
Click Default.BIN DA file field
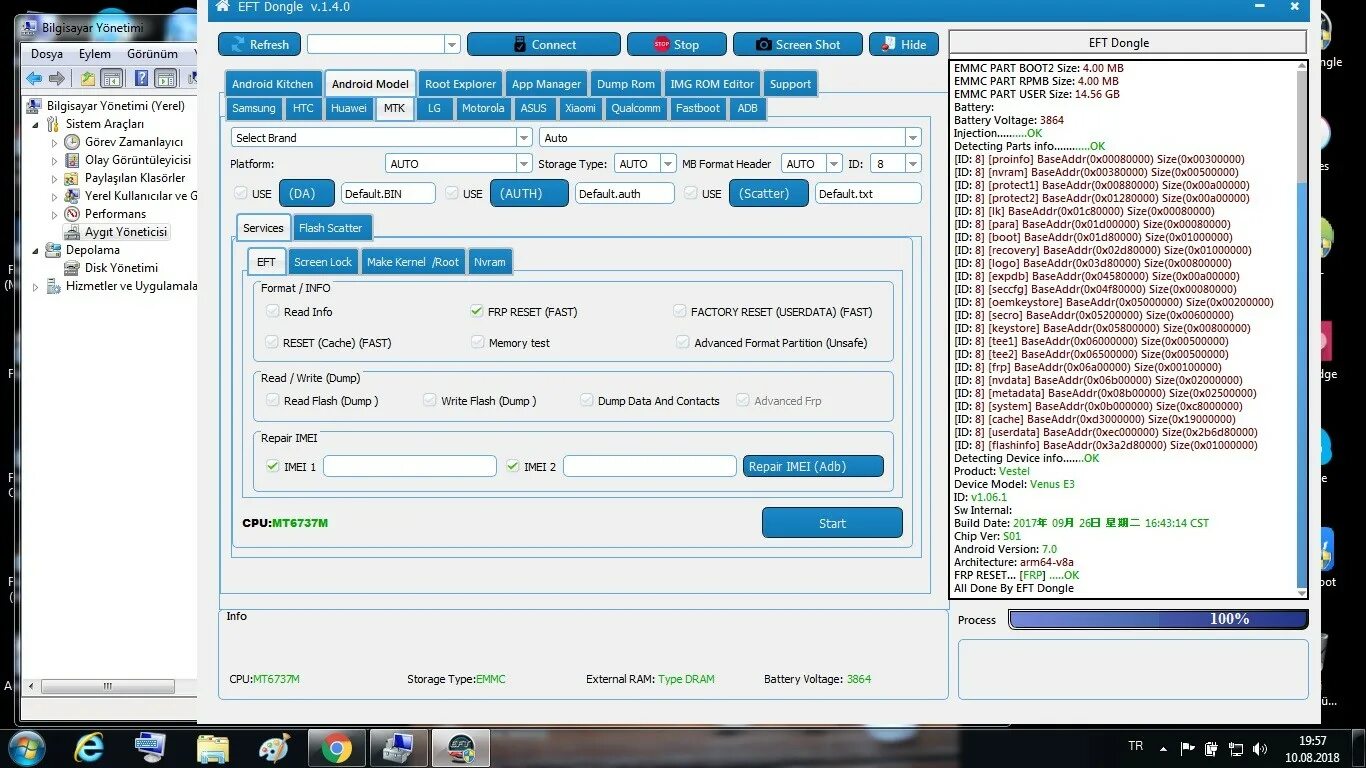click(388, 194)
